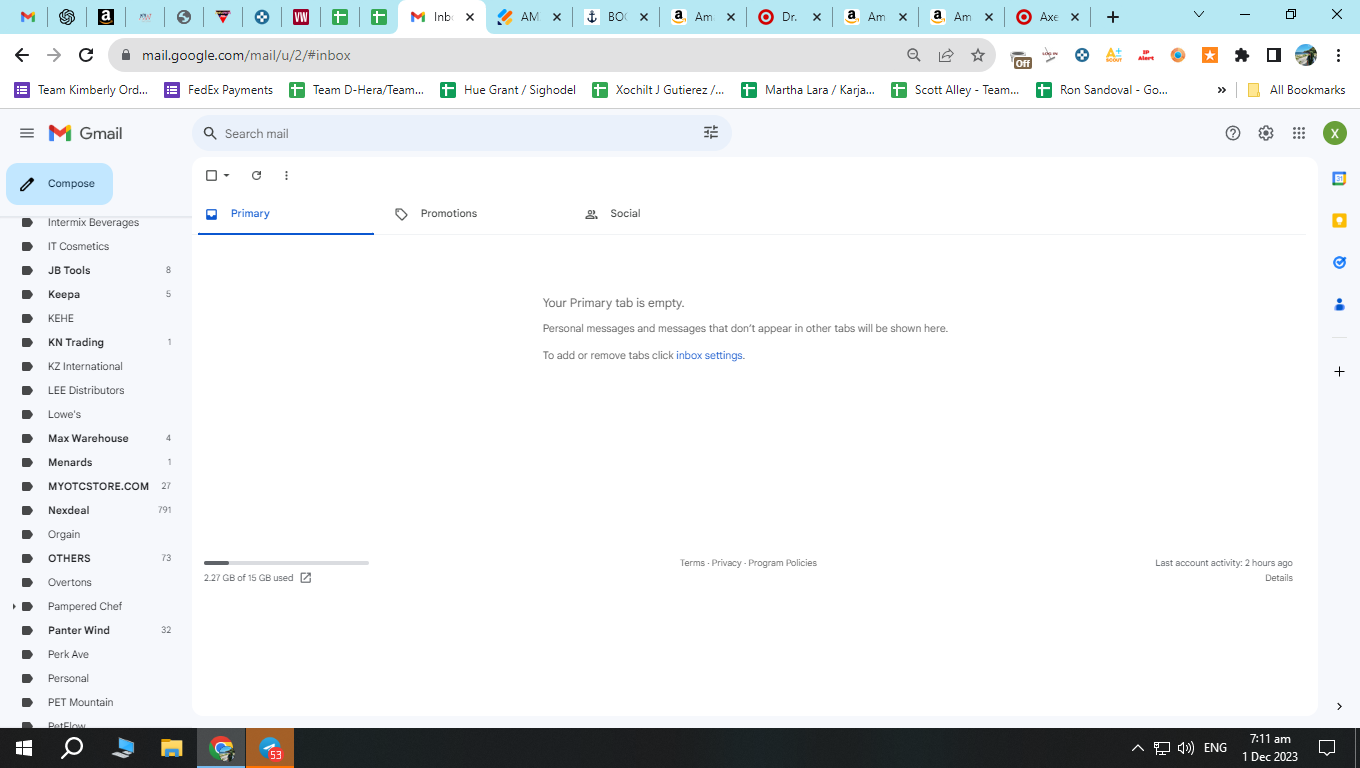Switch to the BOC anchor browser tab

616,17
